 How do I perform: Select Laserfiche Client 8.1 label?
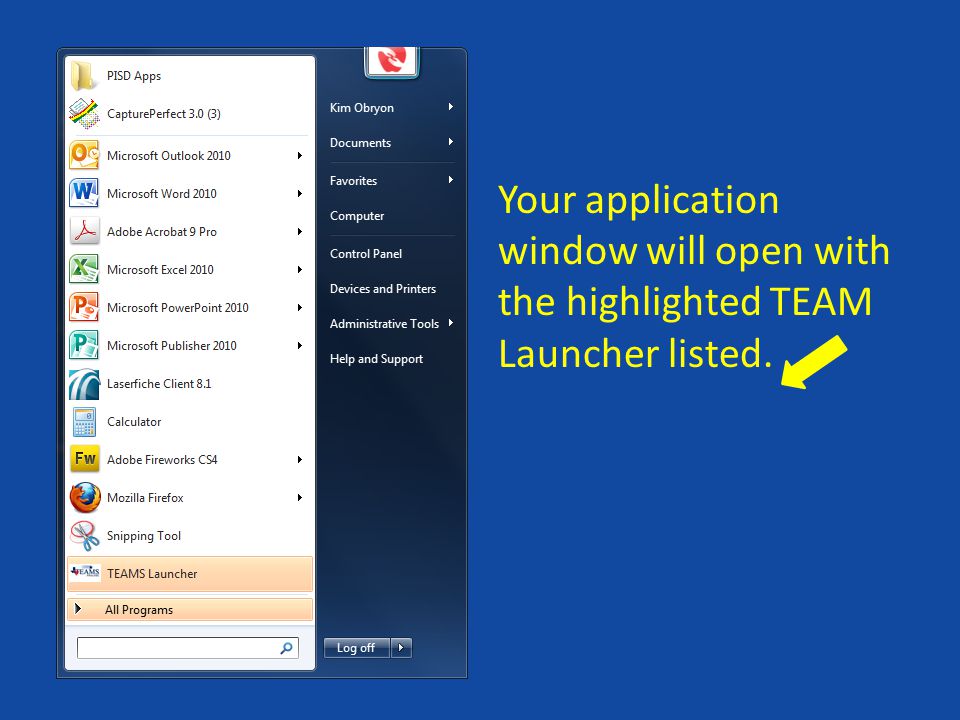pyautogui.click(x=159, y=384)
